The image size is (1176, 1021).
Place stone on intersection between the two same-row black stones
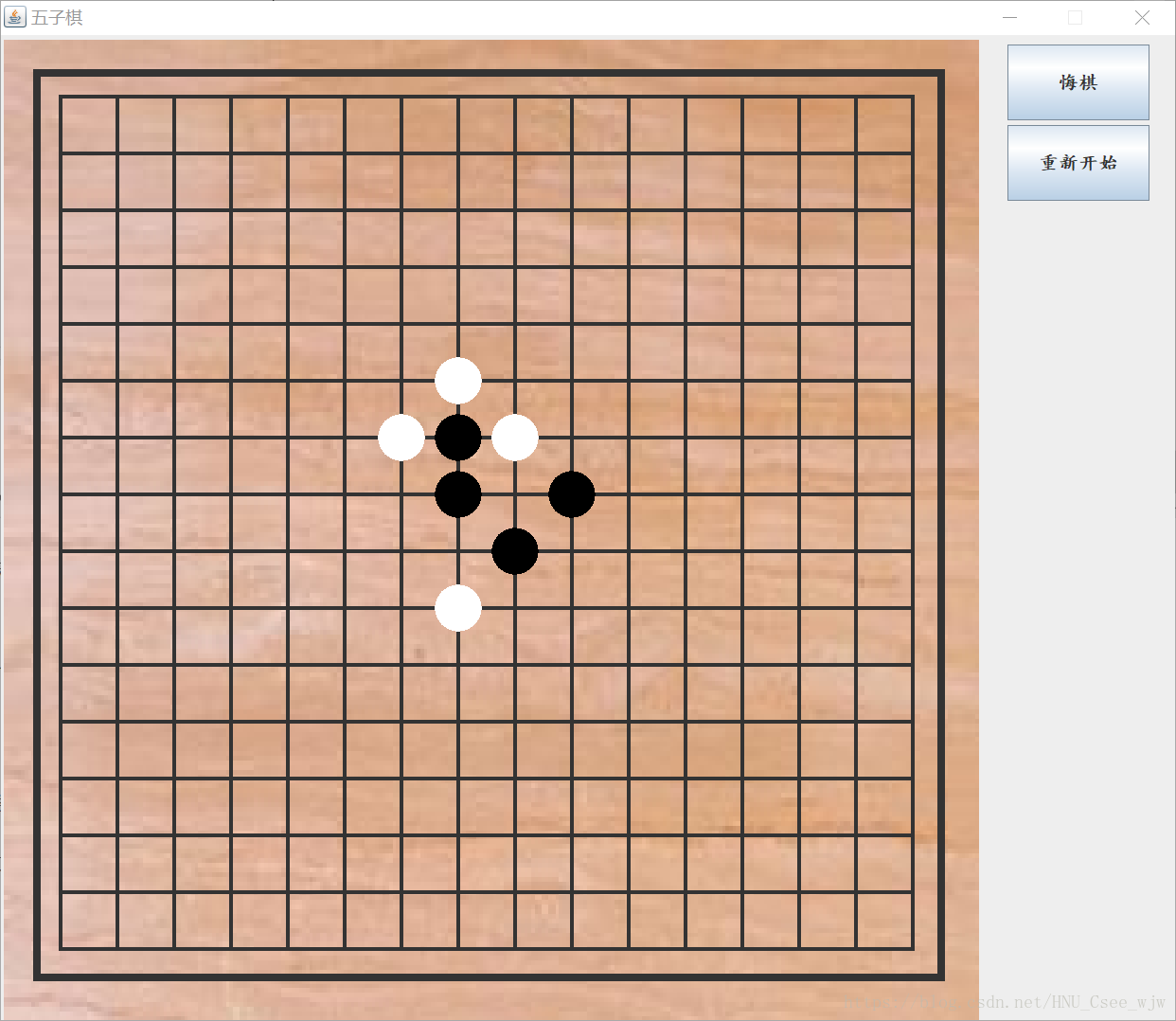[515, 494]
